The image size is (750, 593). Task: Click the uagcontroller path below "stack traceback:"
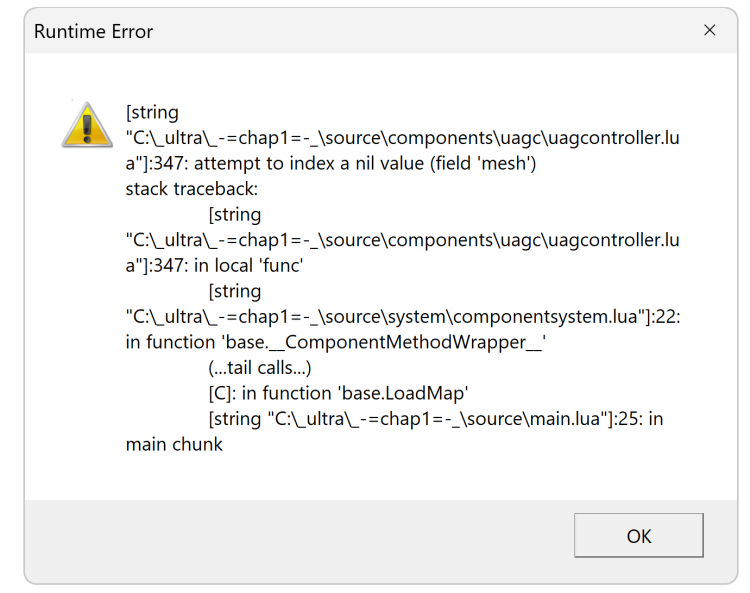tap(402, 240)
